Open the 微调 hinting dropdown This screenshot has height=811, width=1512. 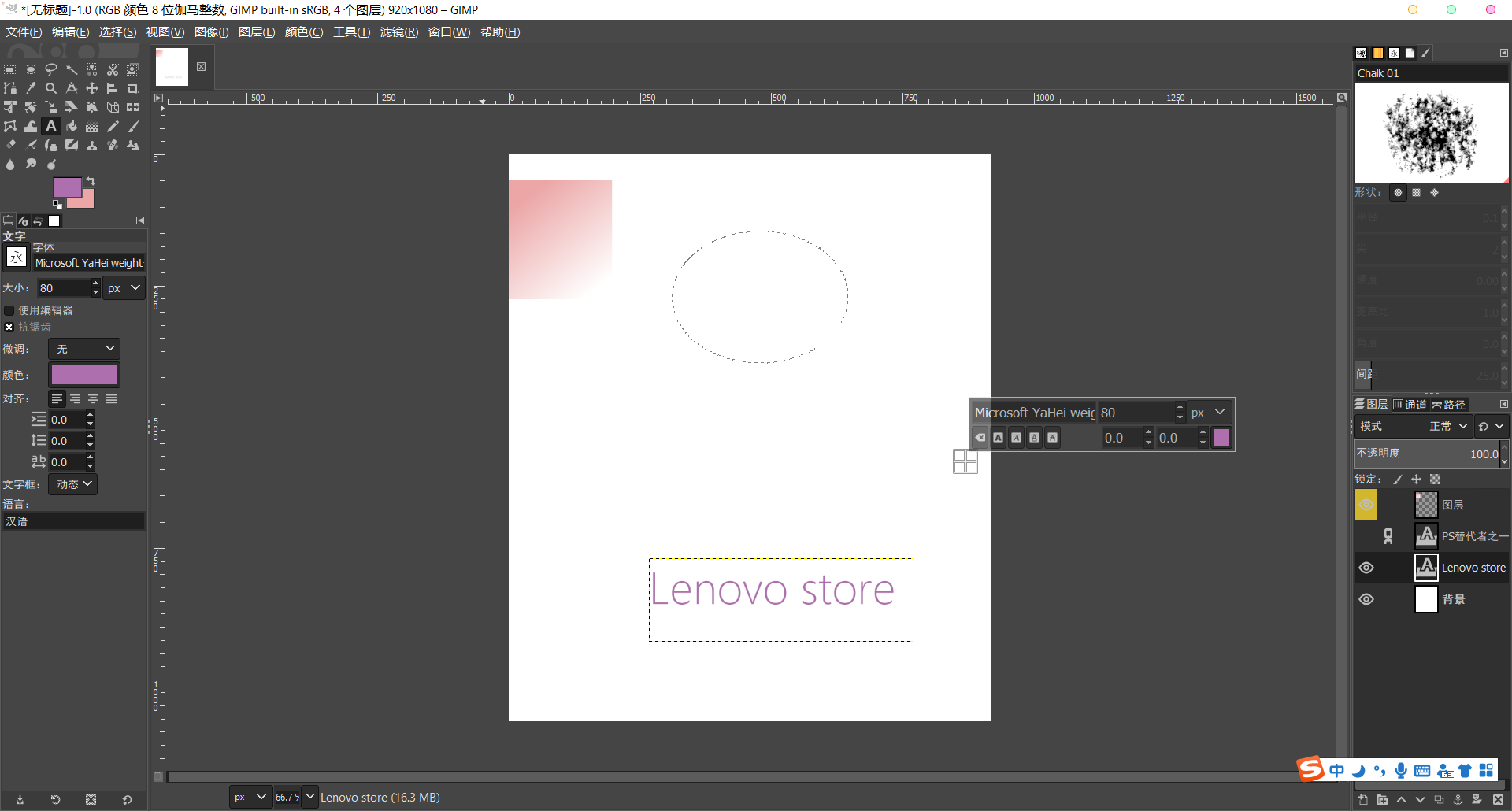(x=84, y=349)
